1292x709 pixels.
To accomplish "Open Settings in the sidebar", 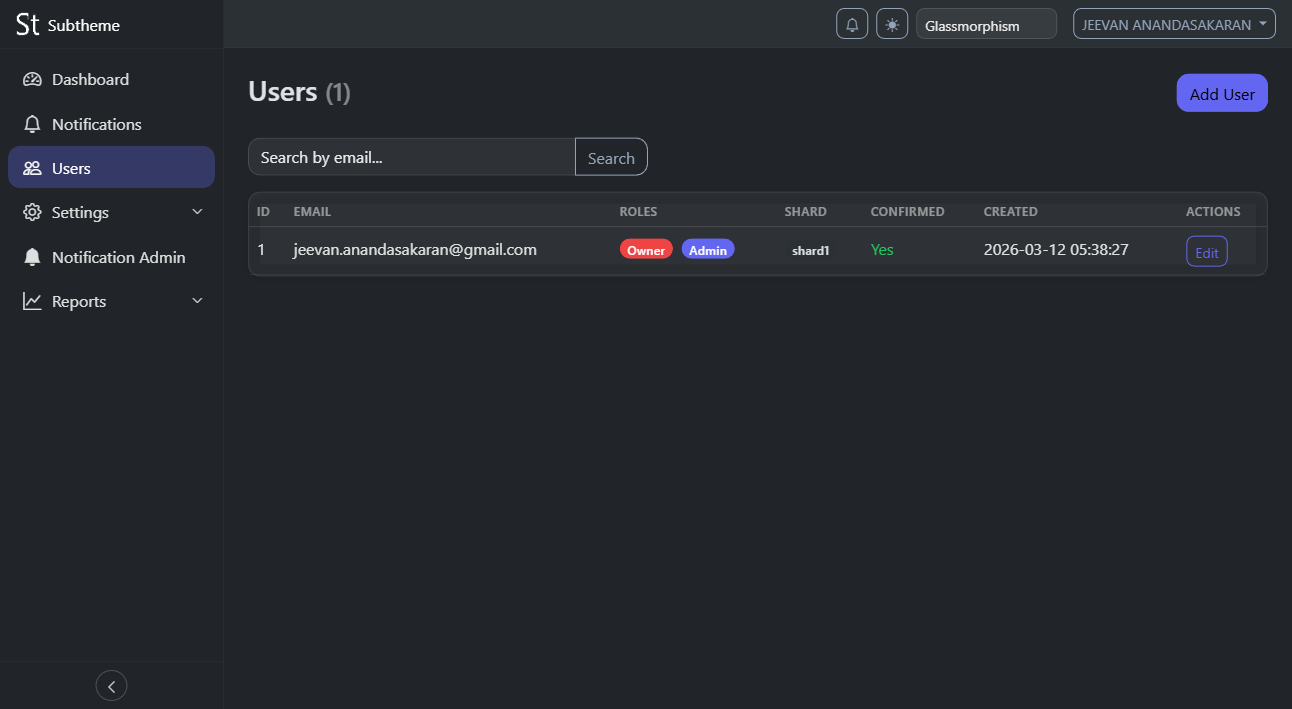I will point(111,212).
